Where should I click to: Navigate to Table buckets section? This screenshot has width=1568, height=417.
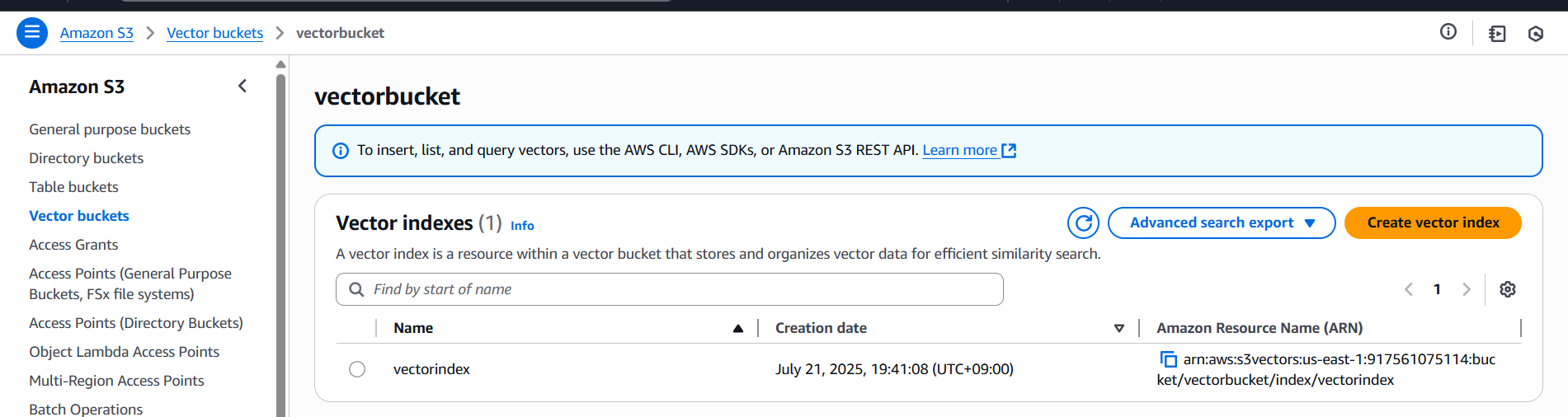[73, 187]
